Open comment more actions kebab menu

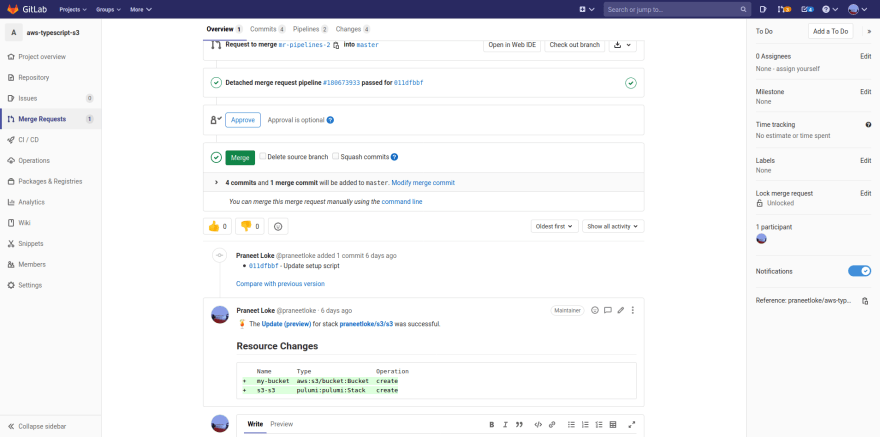click(x=633, y=310)
